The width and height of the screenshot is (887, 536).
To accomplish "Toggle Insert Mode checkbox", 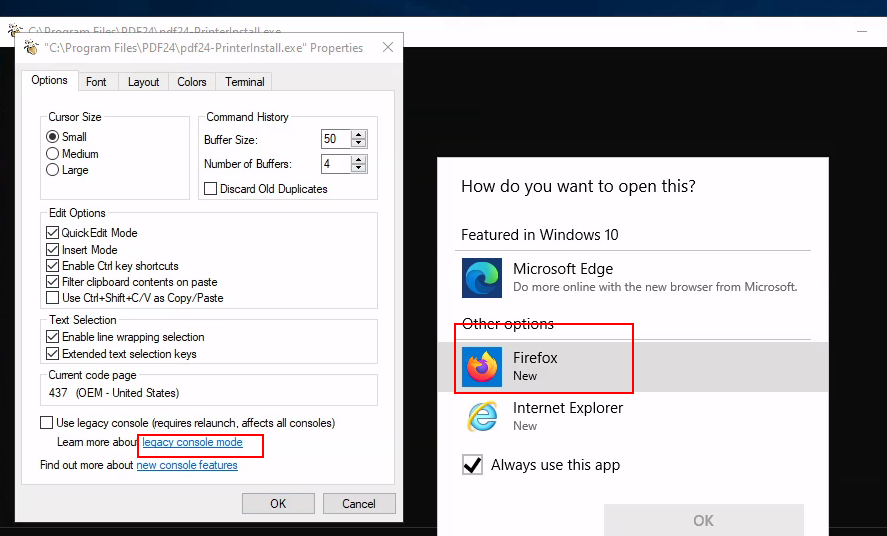I will coord(53,249).
